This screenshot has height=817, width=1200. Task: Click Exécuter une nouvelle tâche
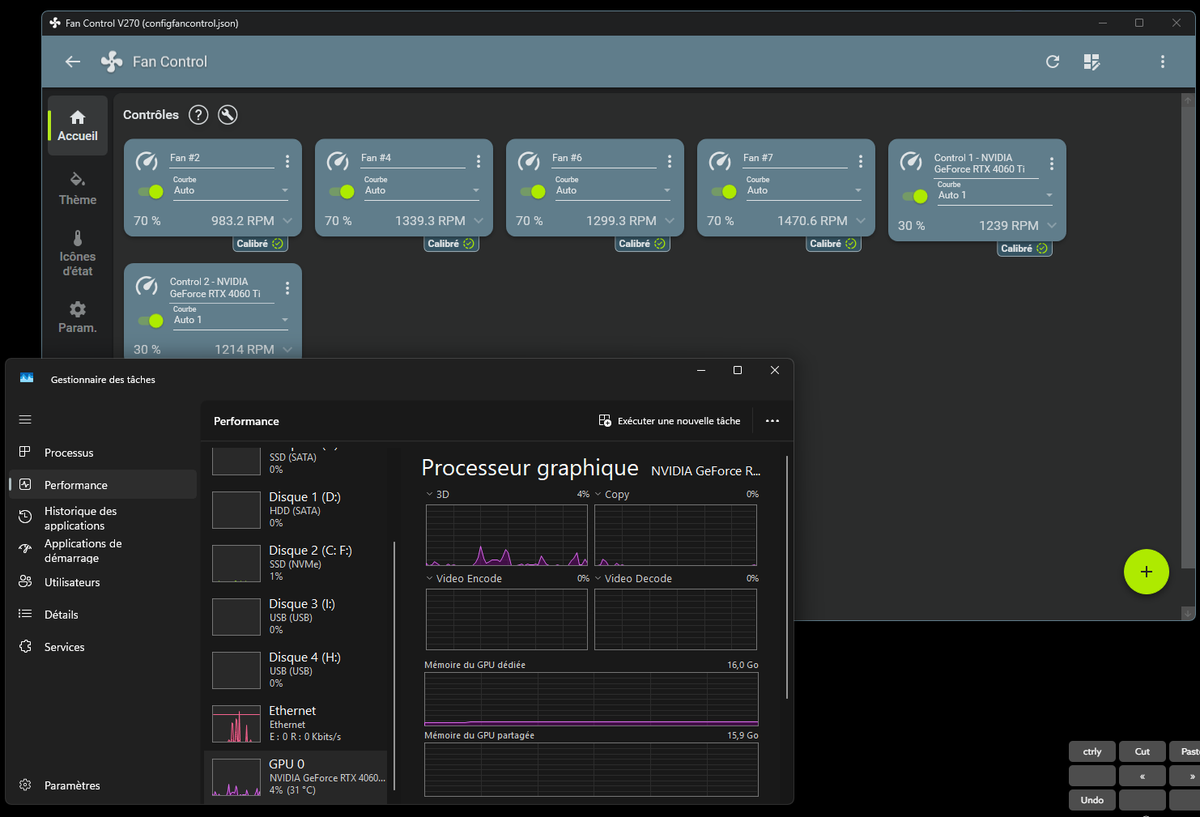pos(669,421)
